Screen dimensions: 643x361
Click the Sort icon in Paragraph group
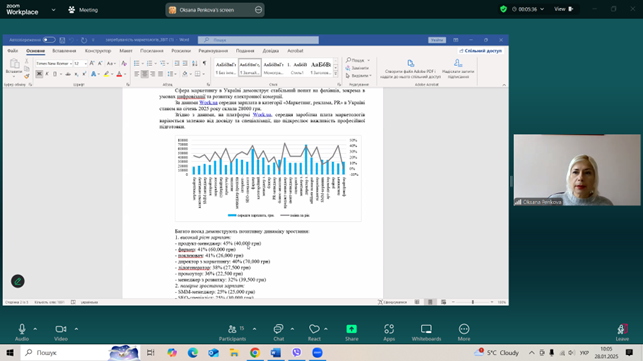(195, 63)
